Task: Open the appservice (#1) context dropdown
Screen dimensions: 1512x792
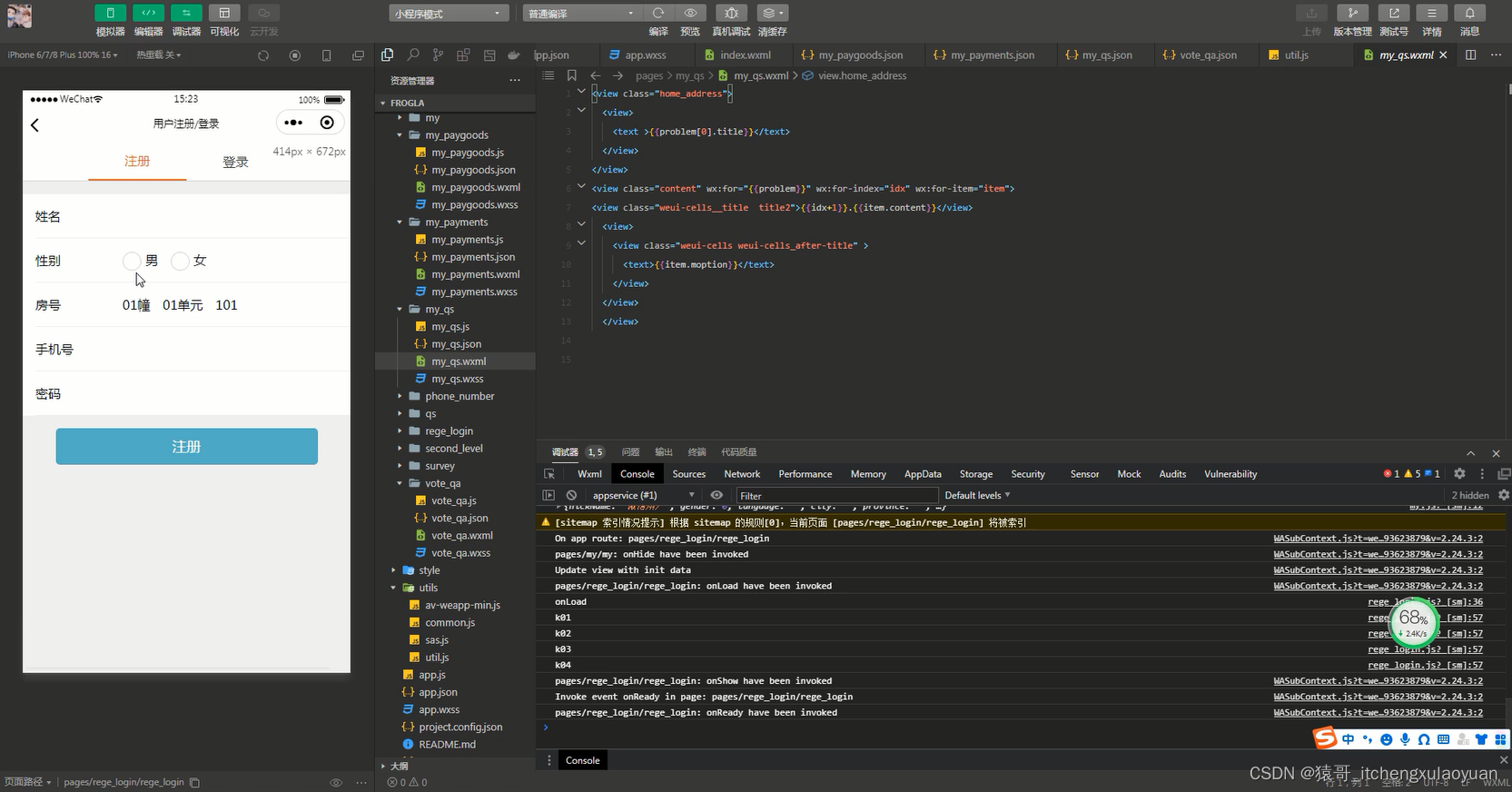Action: (643, 496)
